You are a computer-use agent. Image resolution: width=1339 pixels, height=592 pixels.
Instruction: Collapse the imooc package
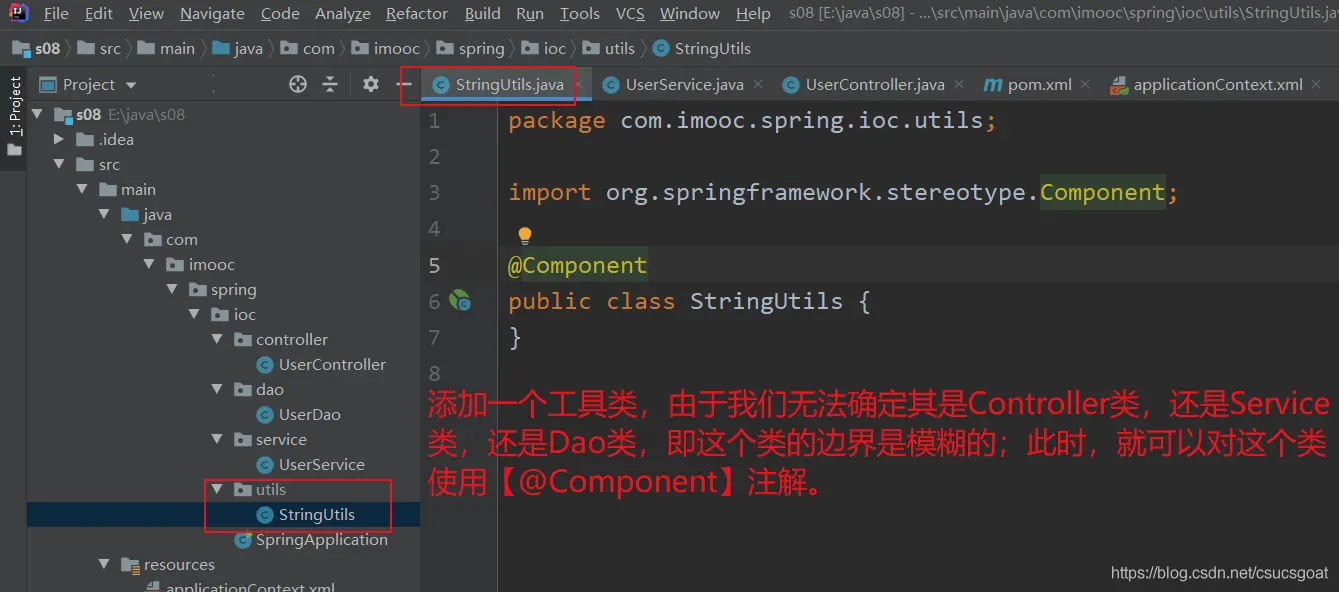point(149,264)
